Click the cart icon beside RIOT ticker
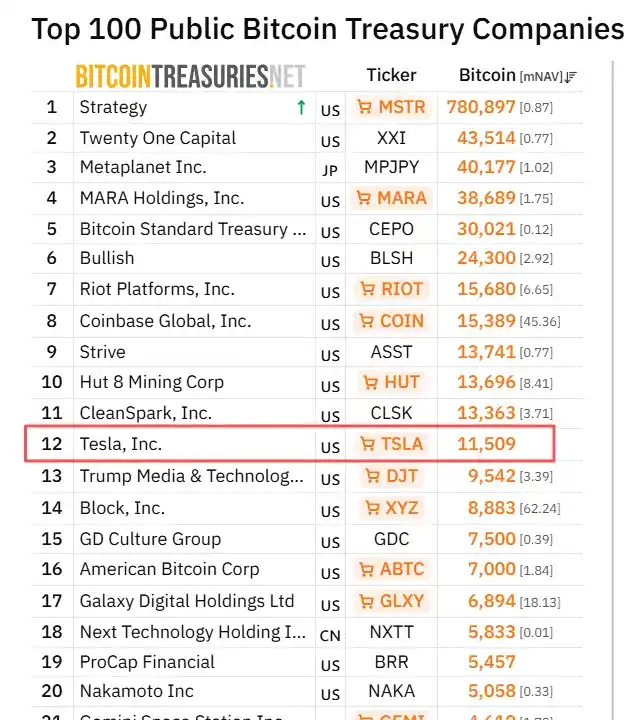 369,290
